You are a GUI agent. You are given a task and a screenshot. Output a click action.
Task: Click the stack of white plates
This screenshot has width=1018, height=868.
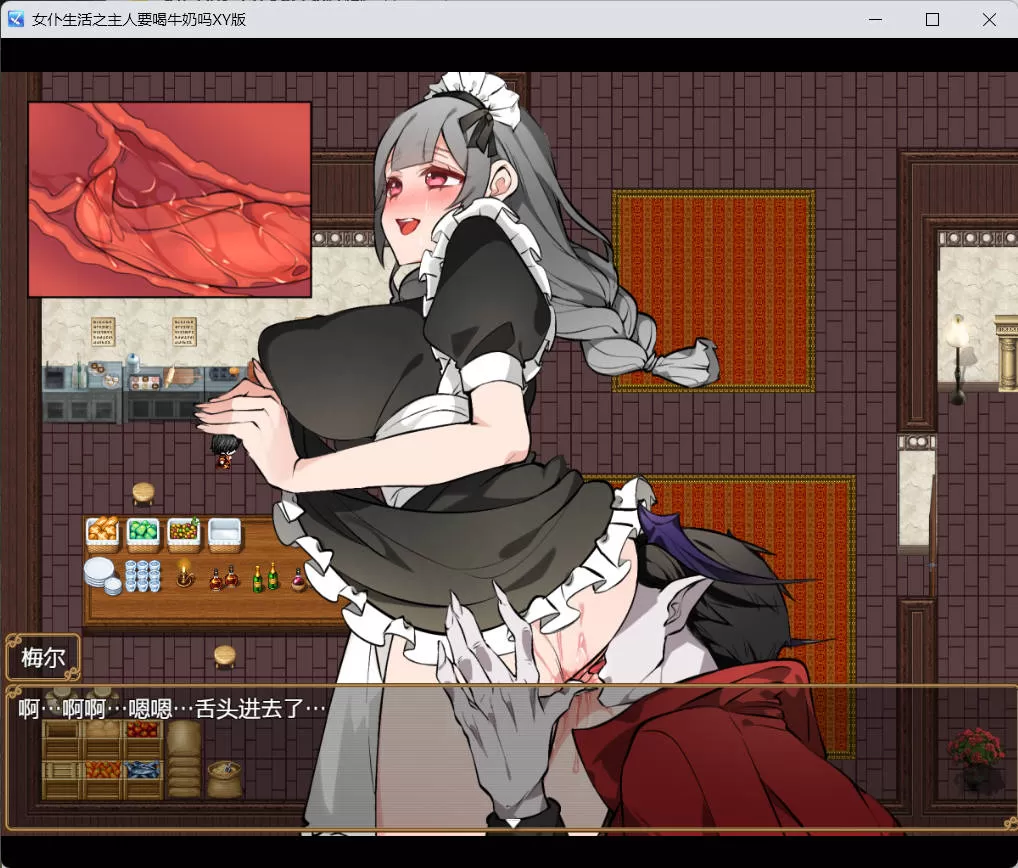tap(98, 574)
